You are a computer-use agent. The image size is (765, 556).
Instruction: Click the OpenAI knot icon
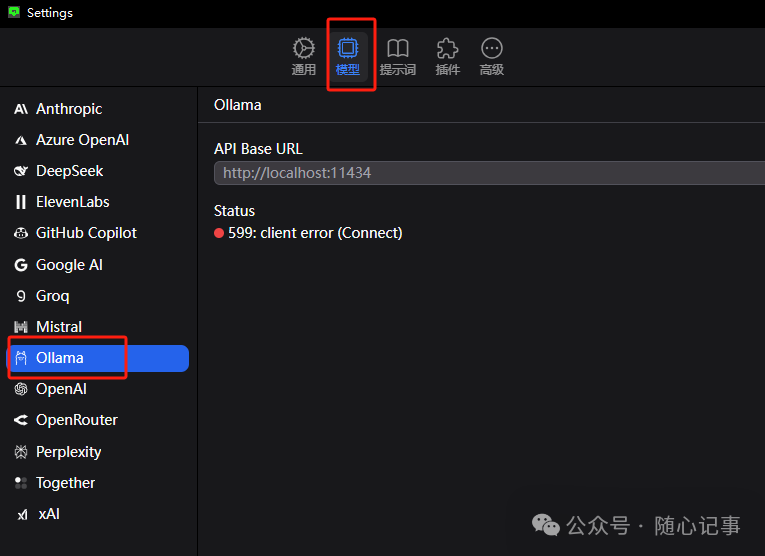pos(20,389)
